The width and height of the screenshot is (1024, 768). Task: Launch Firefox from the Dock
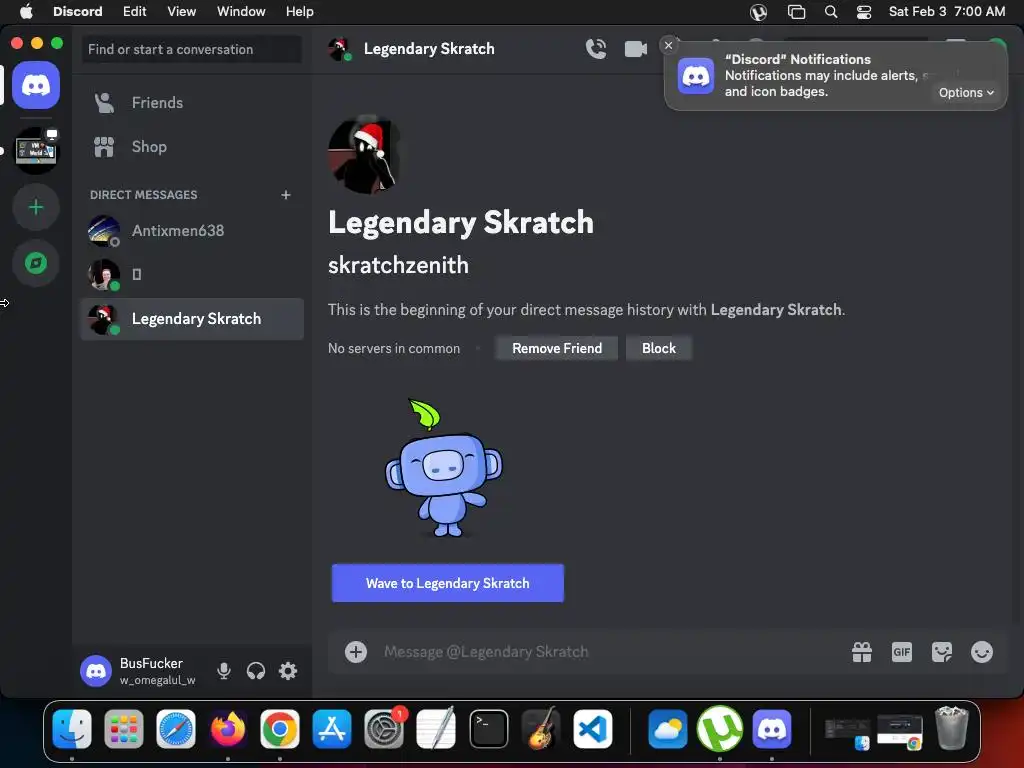pos(228,729)
